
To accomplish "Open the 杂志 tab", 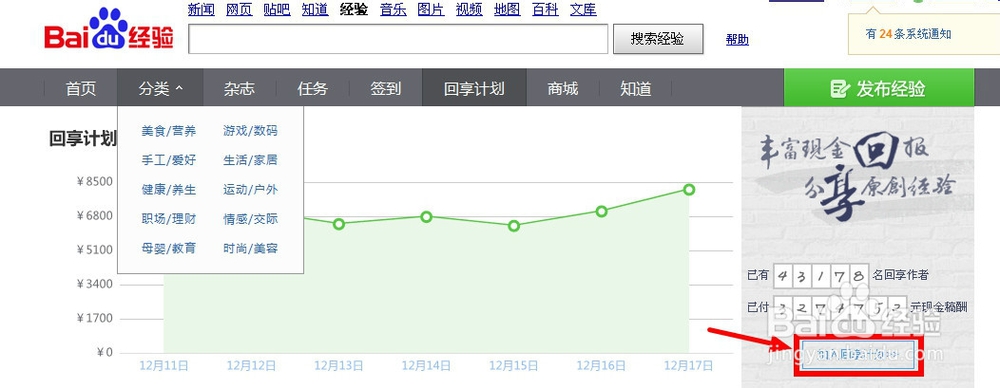I will click(239, 88).
